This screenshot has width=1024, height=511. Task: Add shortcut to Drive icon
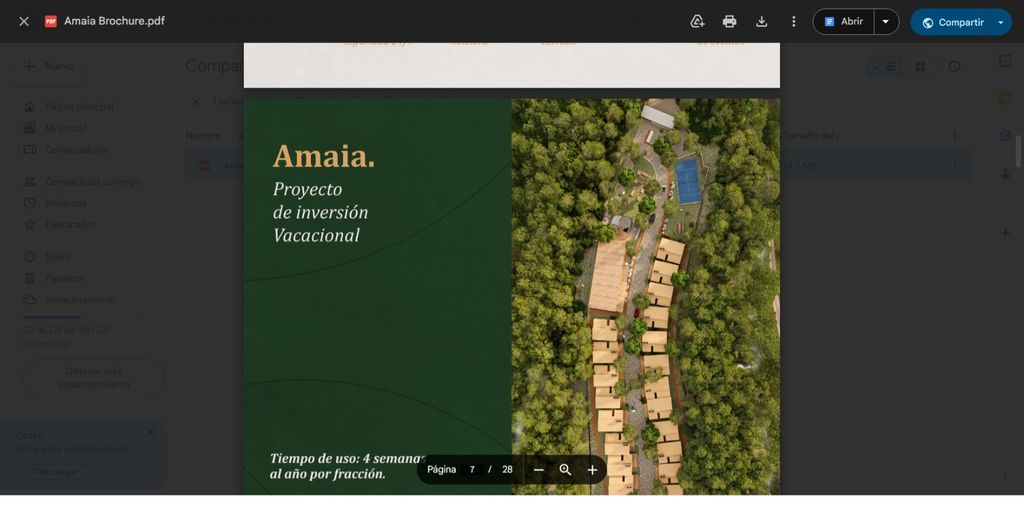[697, 22]
